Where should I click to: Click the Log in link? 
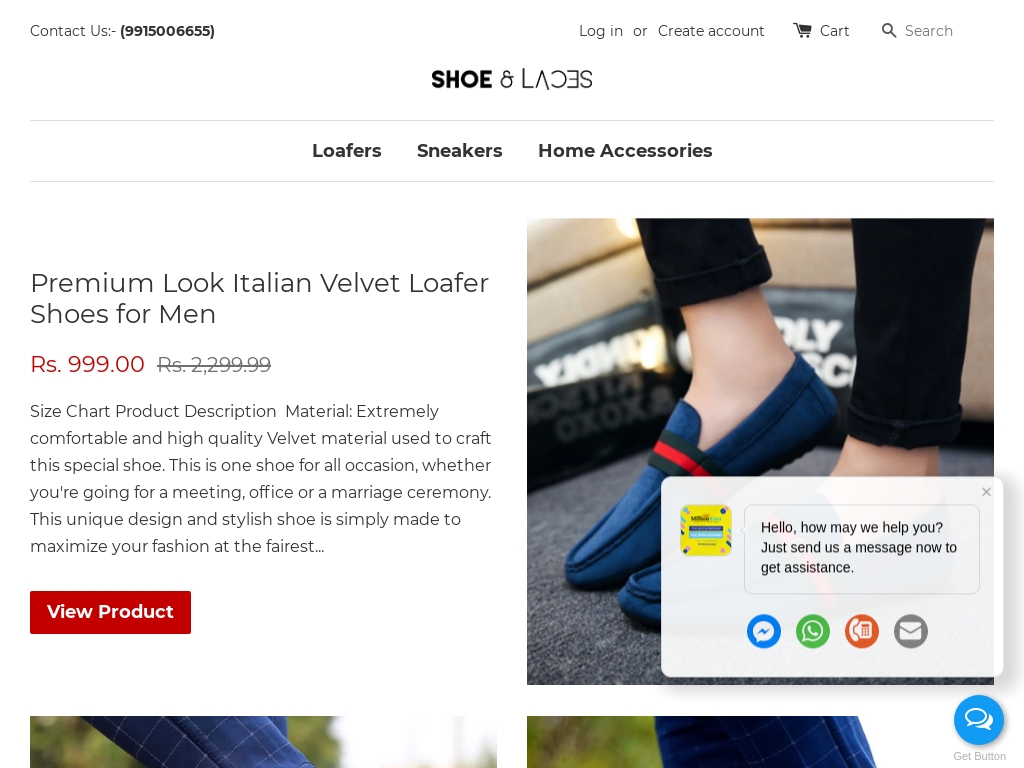tap(601, 31)
